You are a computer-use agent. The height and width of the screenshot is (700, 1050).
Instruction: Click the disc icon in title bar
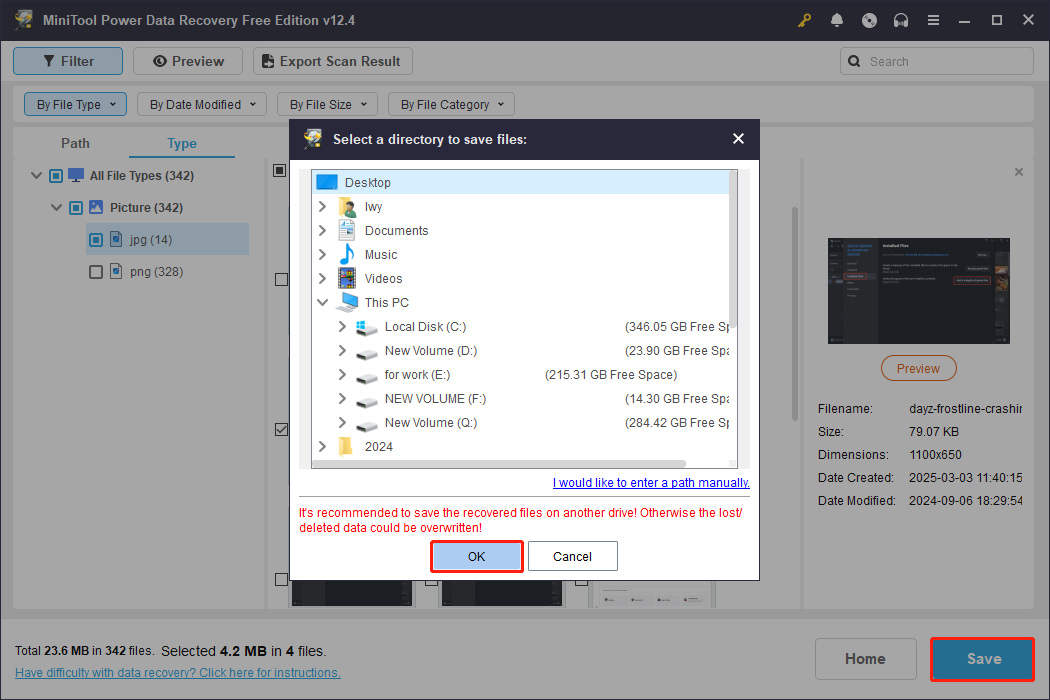coord(869,20)
